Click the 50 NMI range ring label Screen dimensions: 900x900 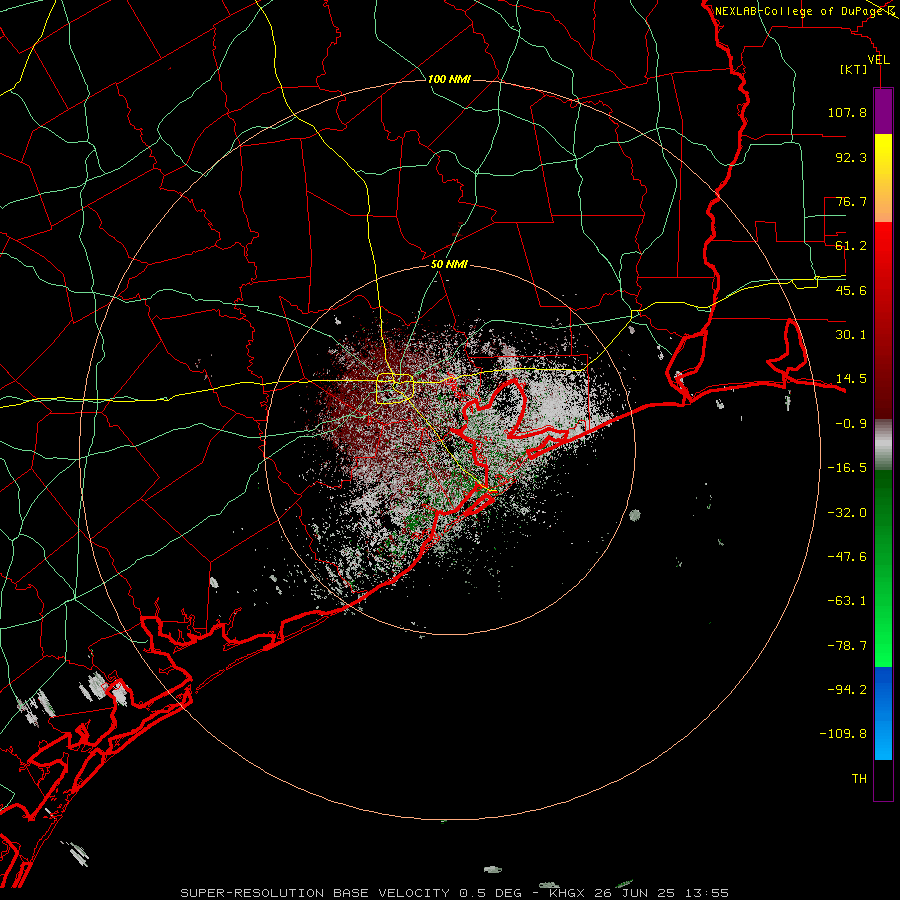(x=449, y=265)
